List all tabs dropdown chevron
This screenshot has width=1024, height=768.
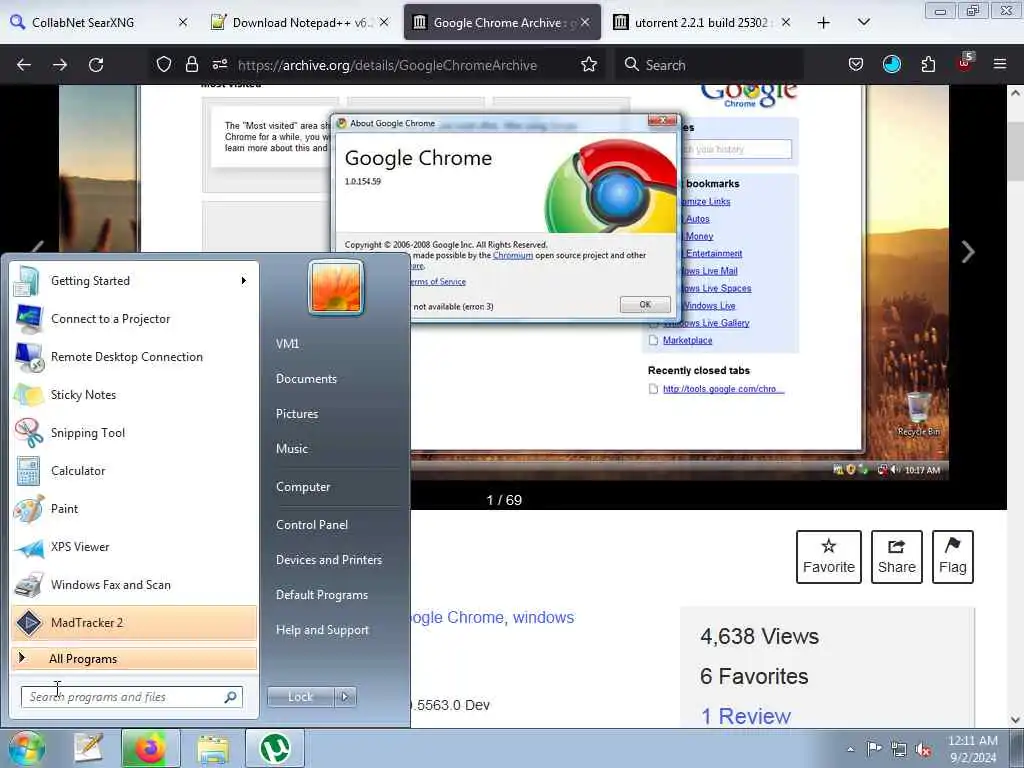coord(863,22)
